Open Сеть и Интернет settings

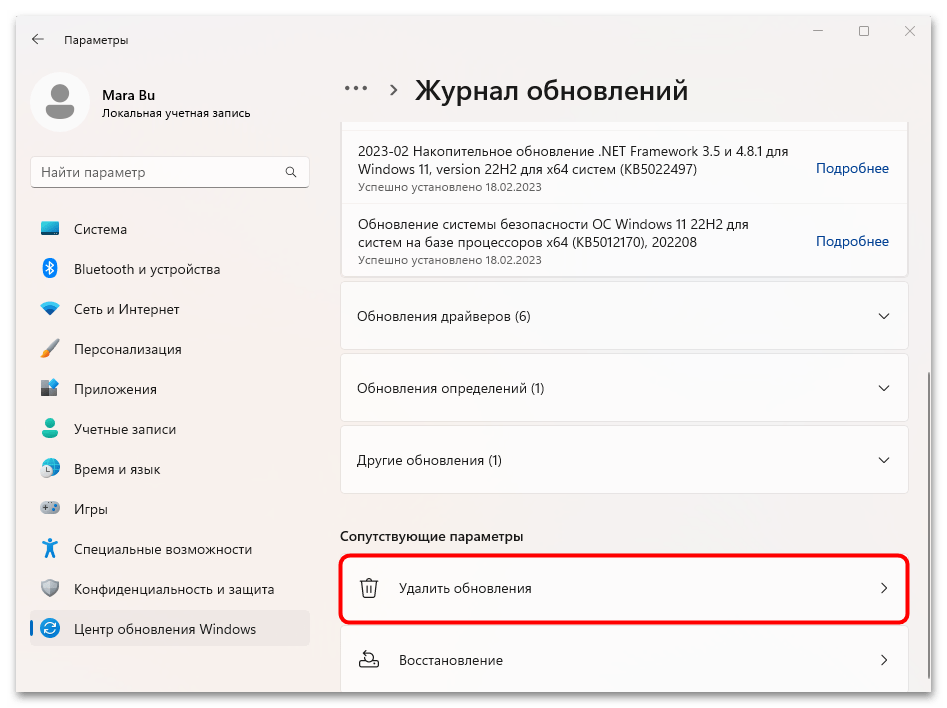pos(170,309)
